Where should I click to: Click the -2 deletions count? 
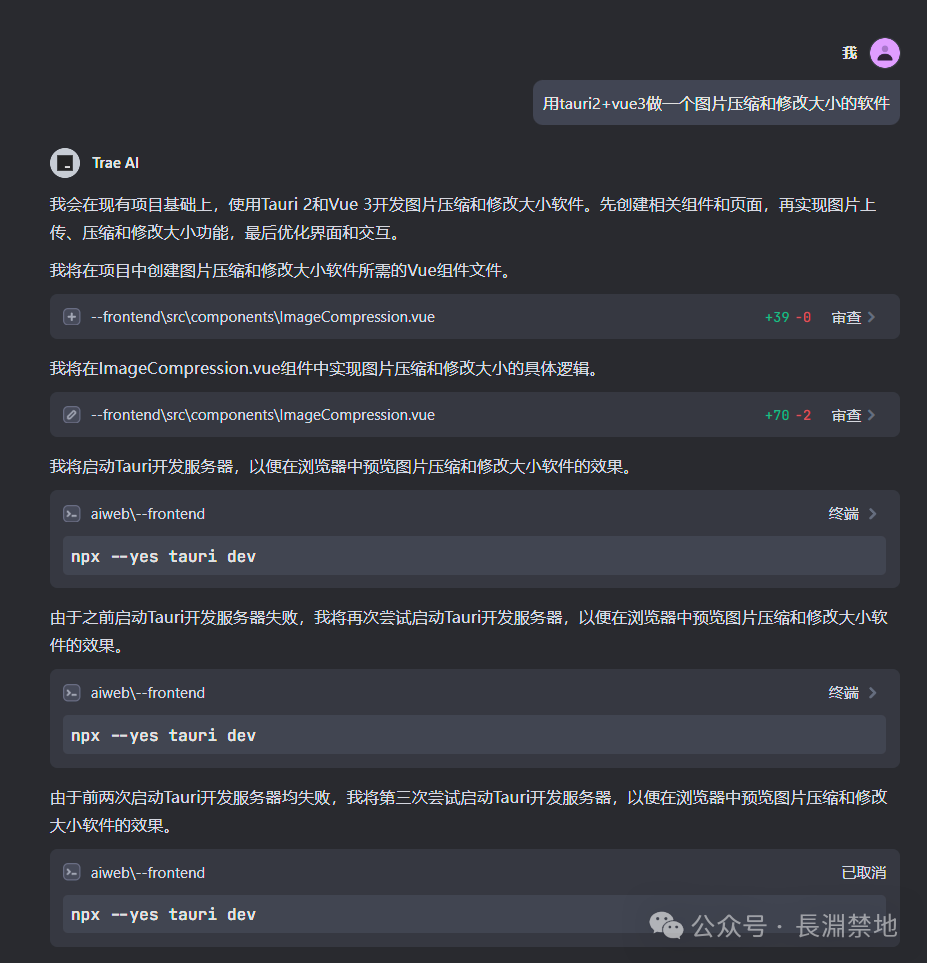coord(804,416)
